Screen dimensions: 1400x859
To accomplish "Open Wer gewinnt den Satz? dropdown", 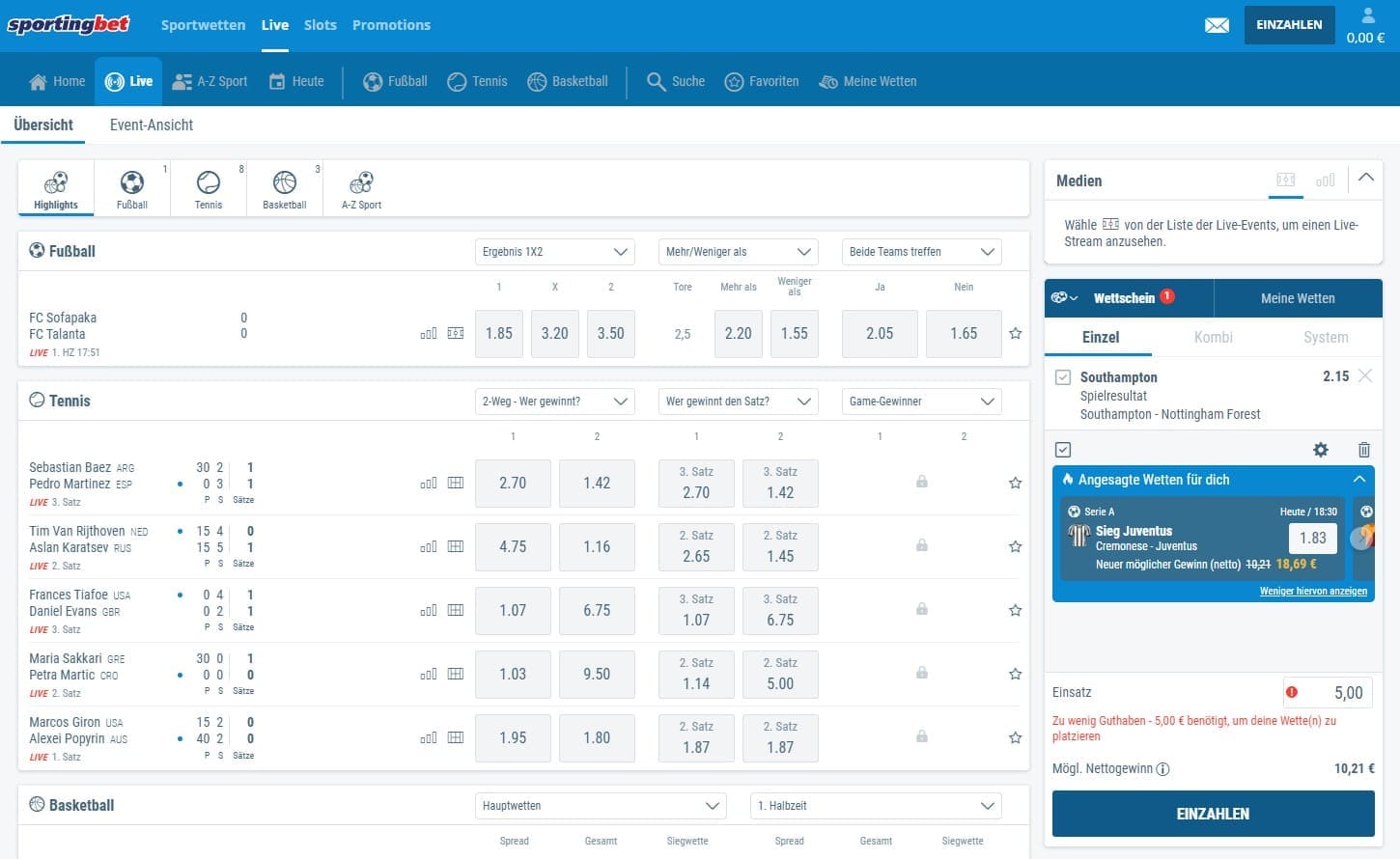I will pyautogui.click(x=739, y=402).
